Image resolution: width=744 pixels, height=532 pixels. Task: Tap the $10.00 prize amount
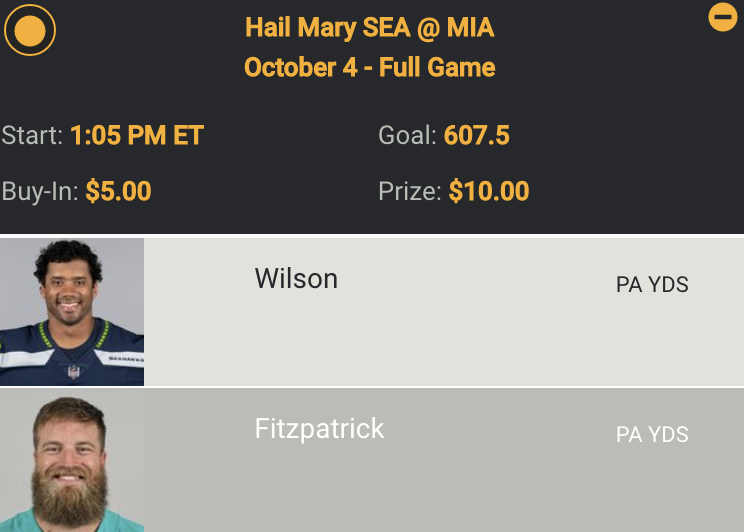(x=489, y=191)
